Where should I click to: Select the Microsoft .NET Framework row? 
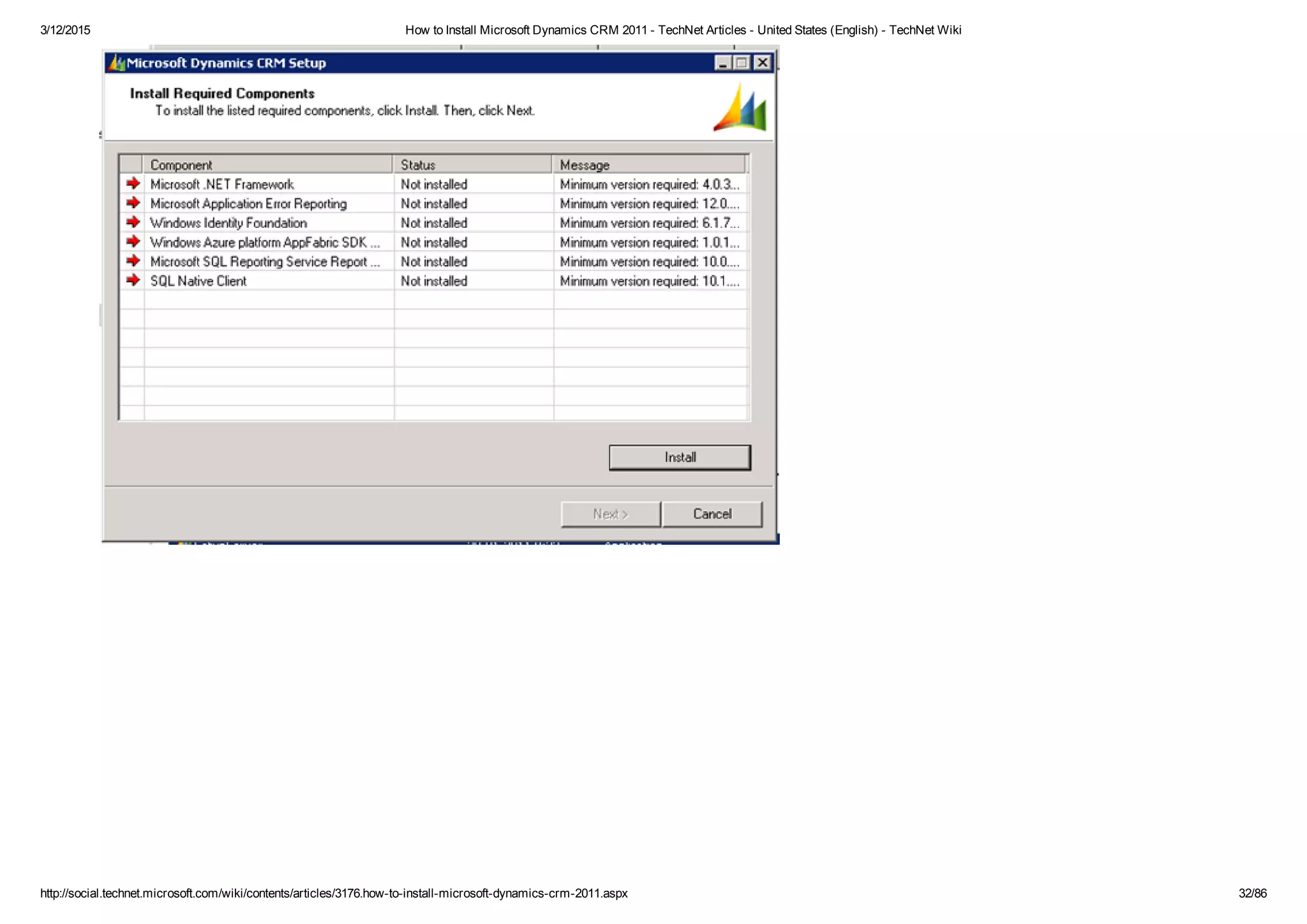[x=433, y=184]
